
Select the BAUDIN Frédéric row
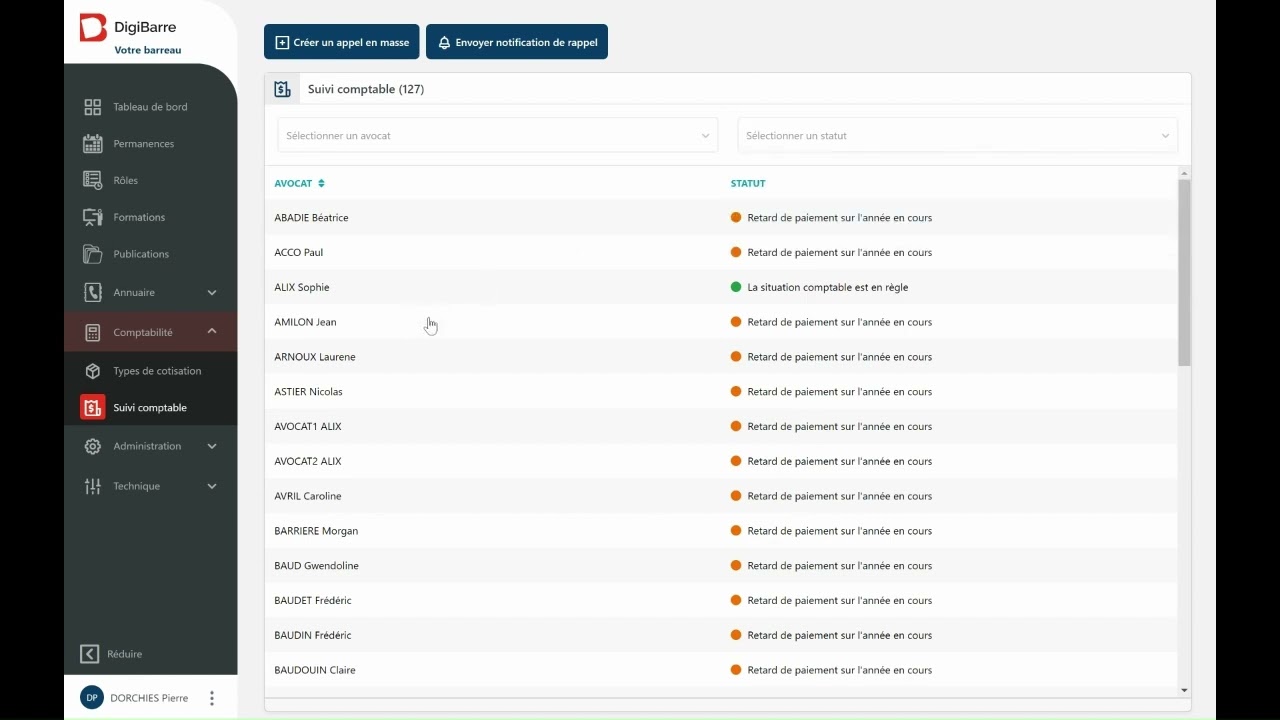click(x=721, y=636)
